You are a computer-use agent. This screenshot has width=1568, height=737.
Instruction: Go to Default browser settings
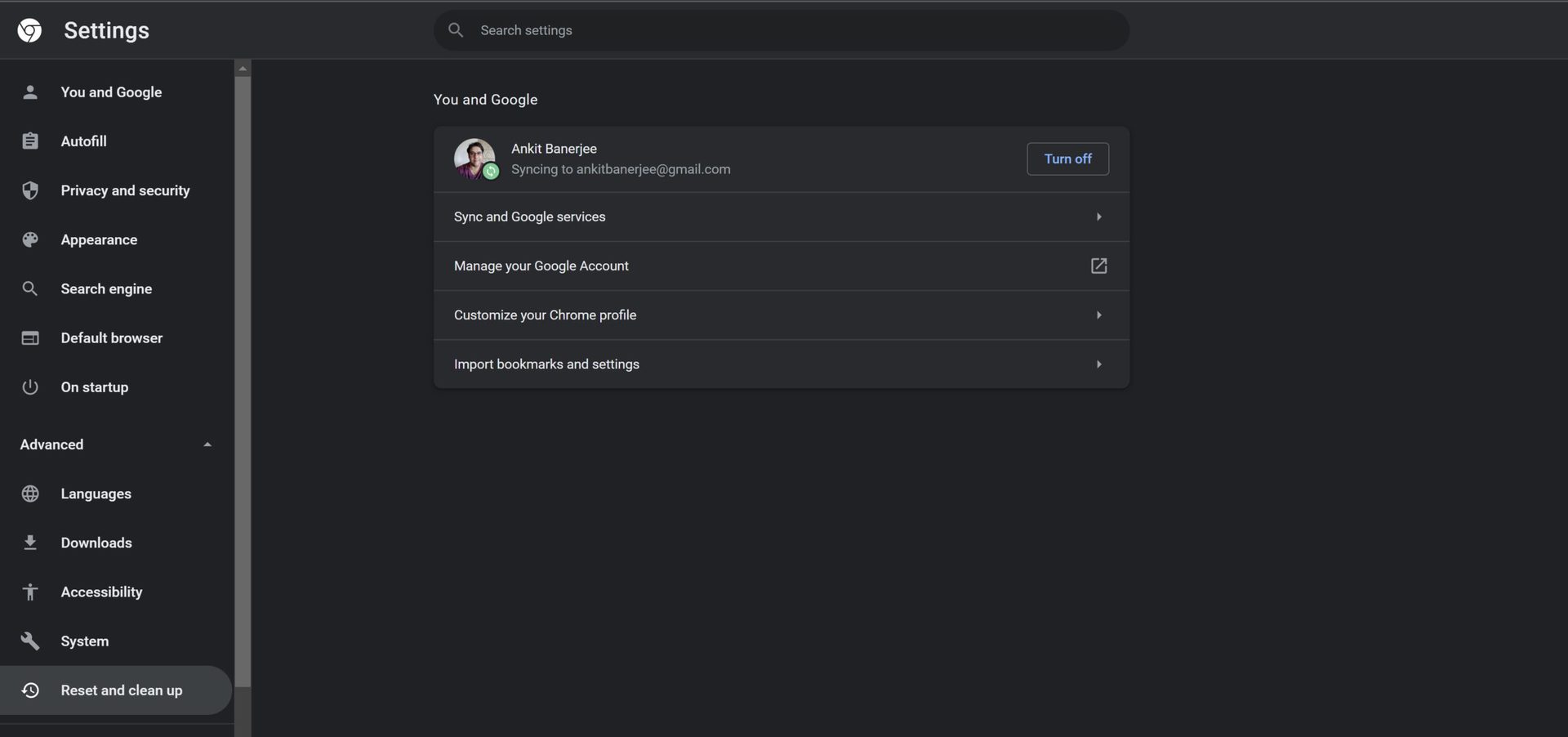pos(111,338)
